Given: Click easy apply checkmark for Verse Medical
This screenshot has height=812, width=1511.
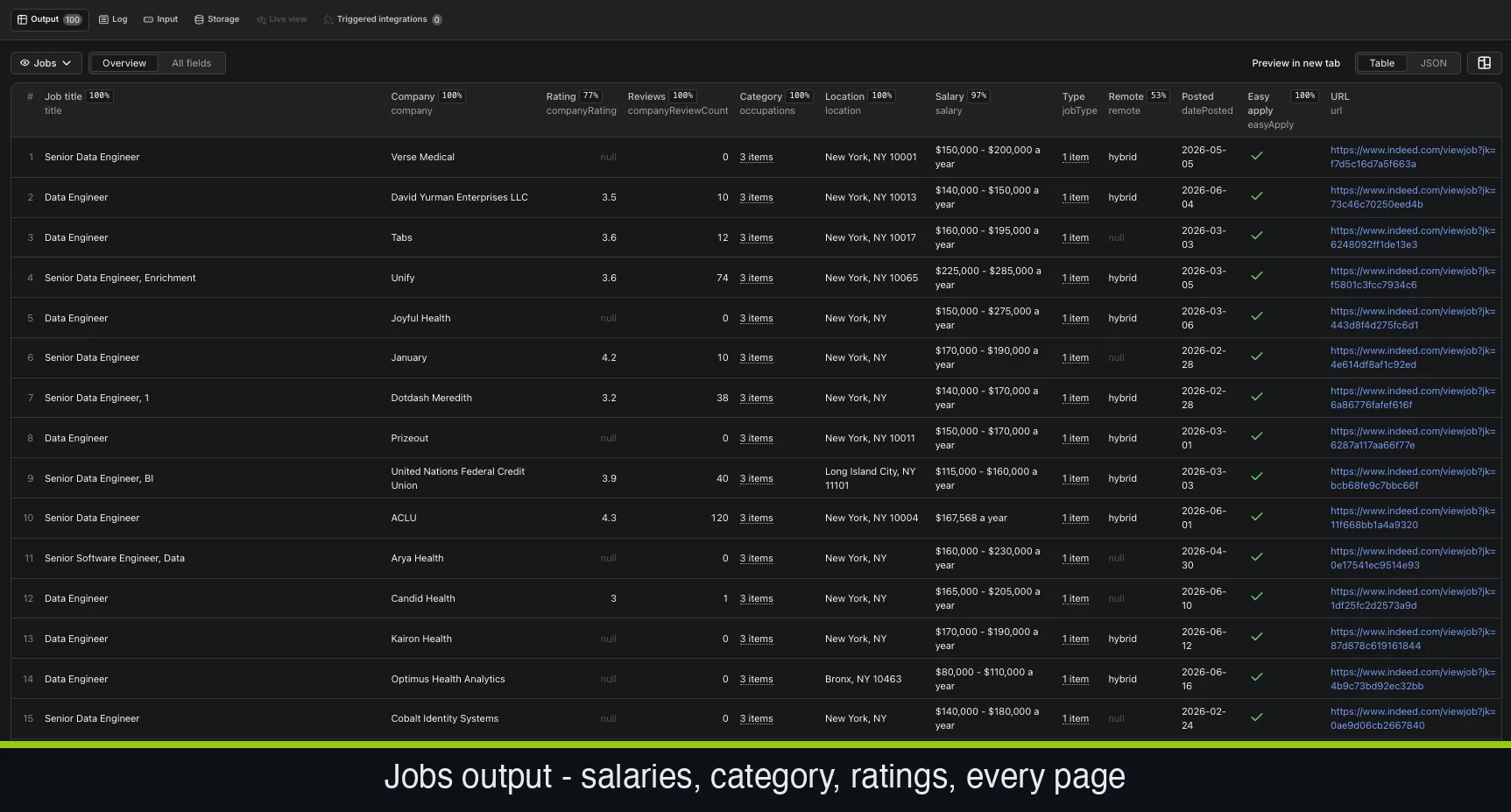Looking at the screenshot, I should [1256, 156].
